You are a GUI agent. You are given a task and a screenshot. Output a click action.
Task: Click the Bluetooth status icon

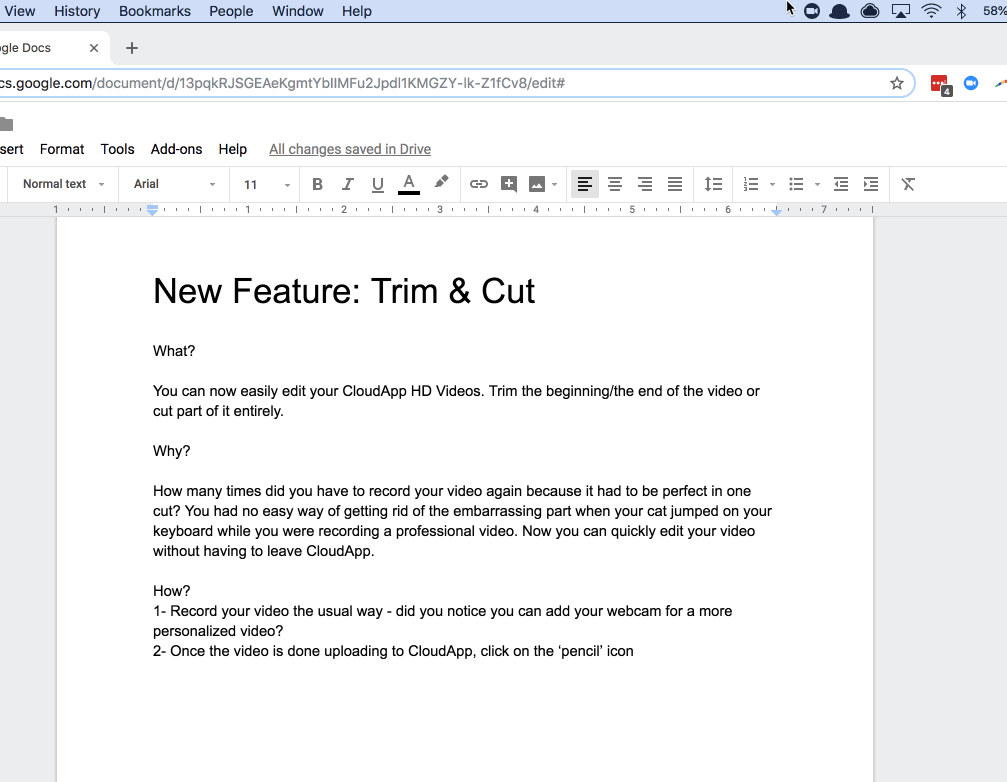click(x=961, y=11)
